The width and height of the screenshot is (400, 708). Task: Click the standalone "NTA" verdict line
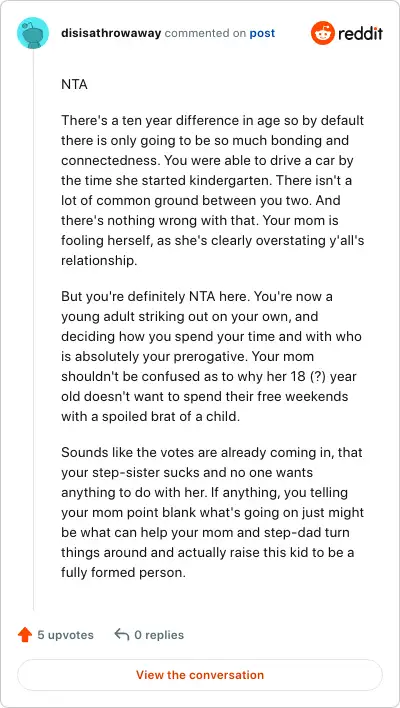[x=74, y=84]
